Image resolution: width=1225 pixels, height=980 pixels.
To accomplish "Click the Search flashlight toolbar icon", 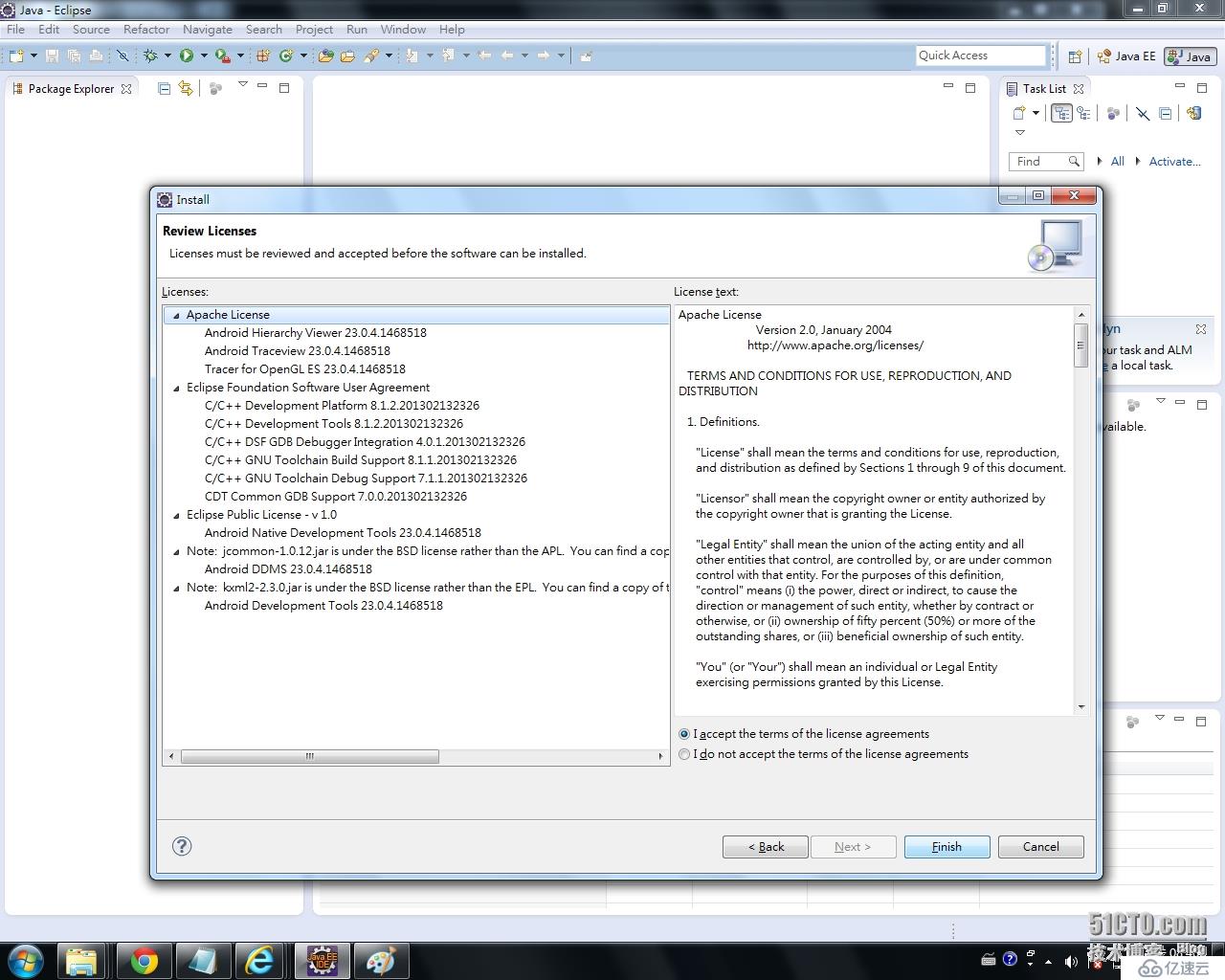I will pyautogui.click(x=371, y=56).
